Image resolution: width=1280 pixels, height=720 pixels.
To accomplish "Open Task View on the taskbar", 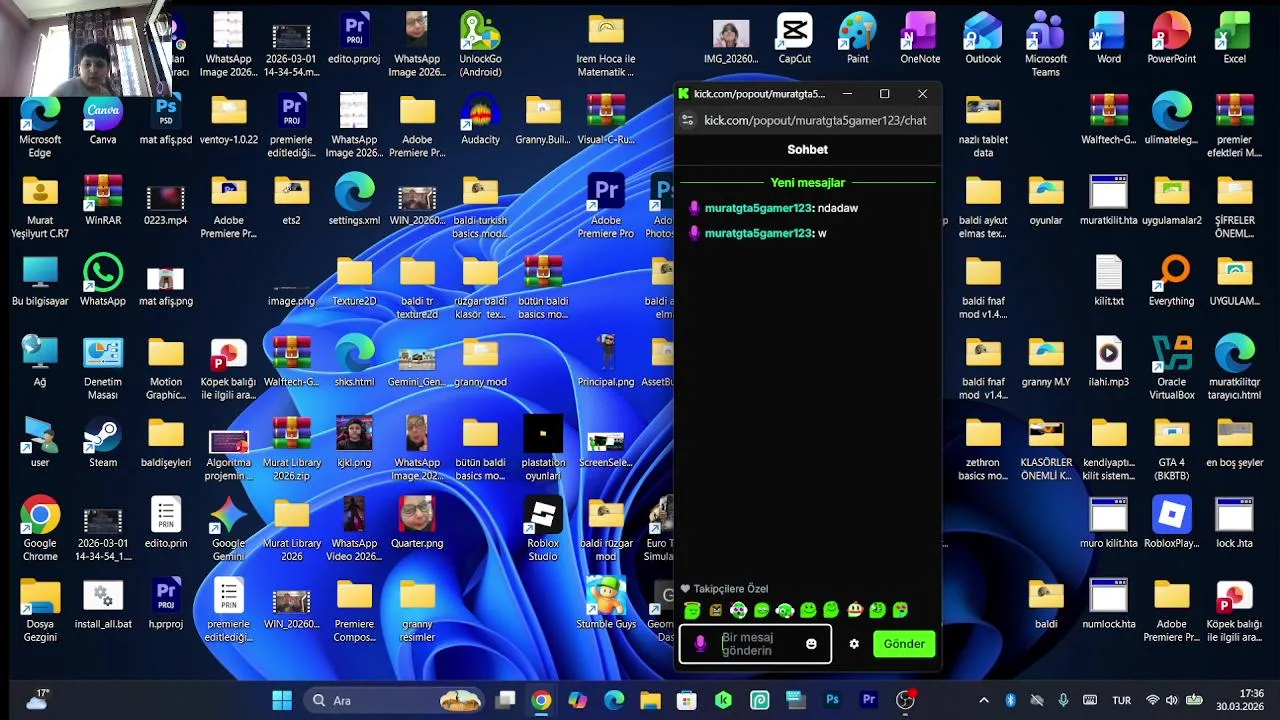I will (x=506, y=700).
